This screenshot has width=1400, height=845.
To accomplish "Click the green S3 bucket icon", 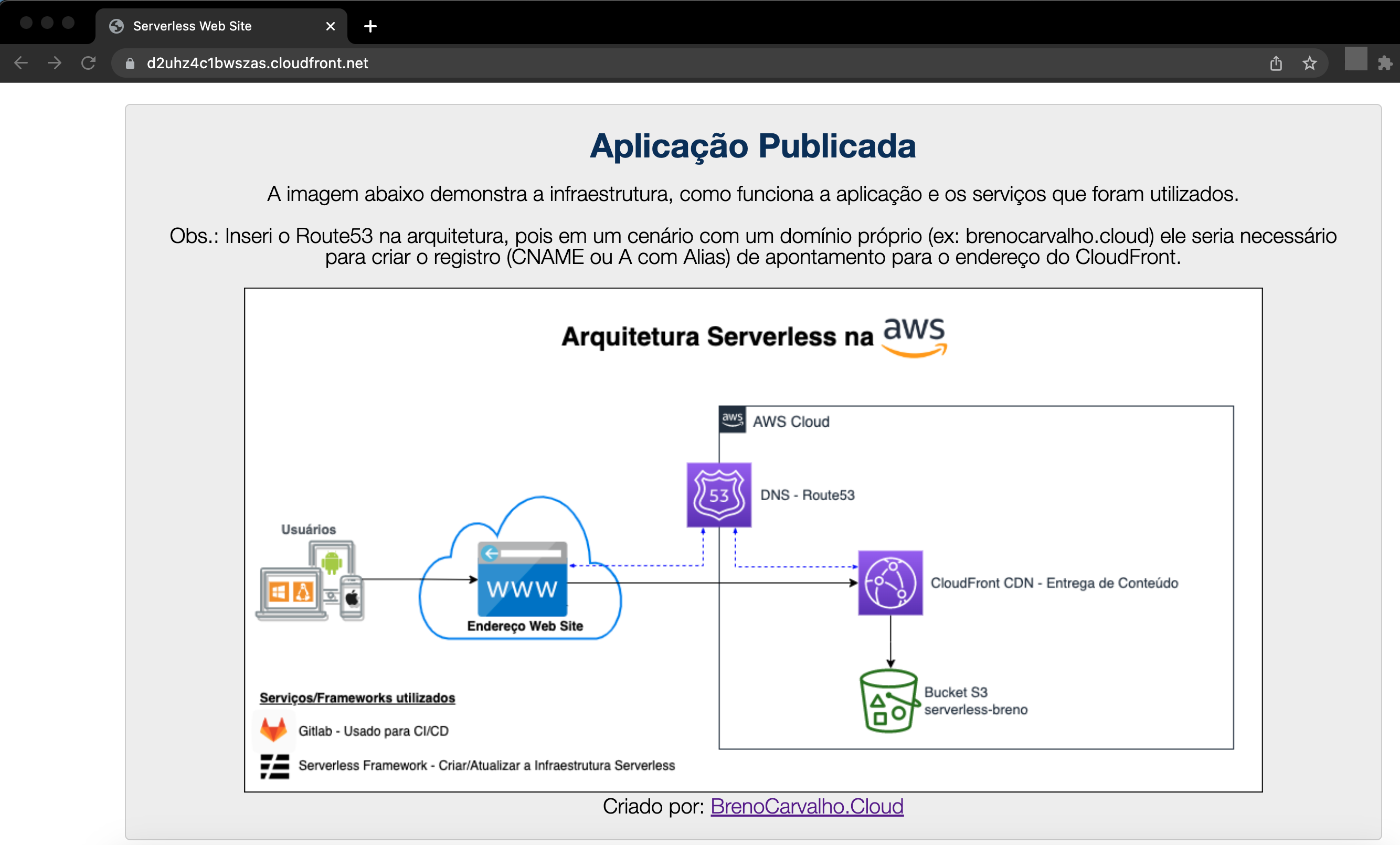I will point(888,701).
